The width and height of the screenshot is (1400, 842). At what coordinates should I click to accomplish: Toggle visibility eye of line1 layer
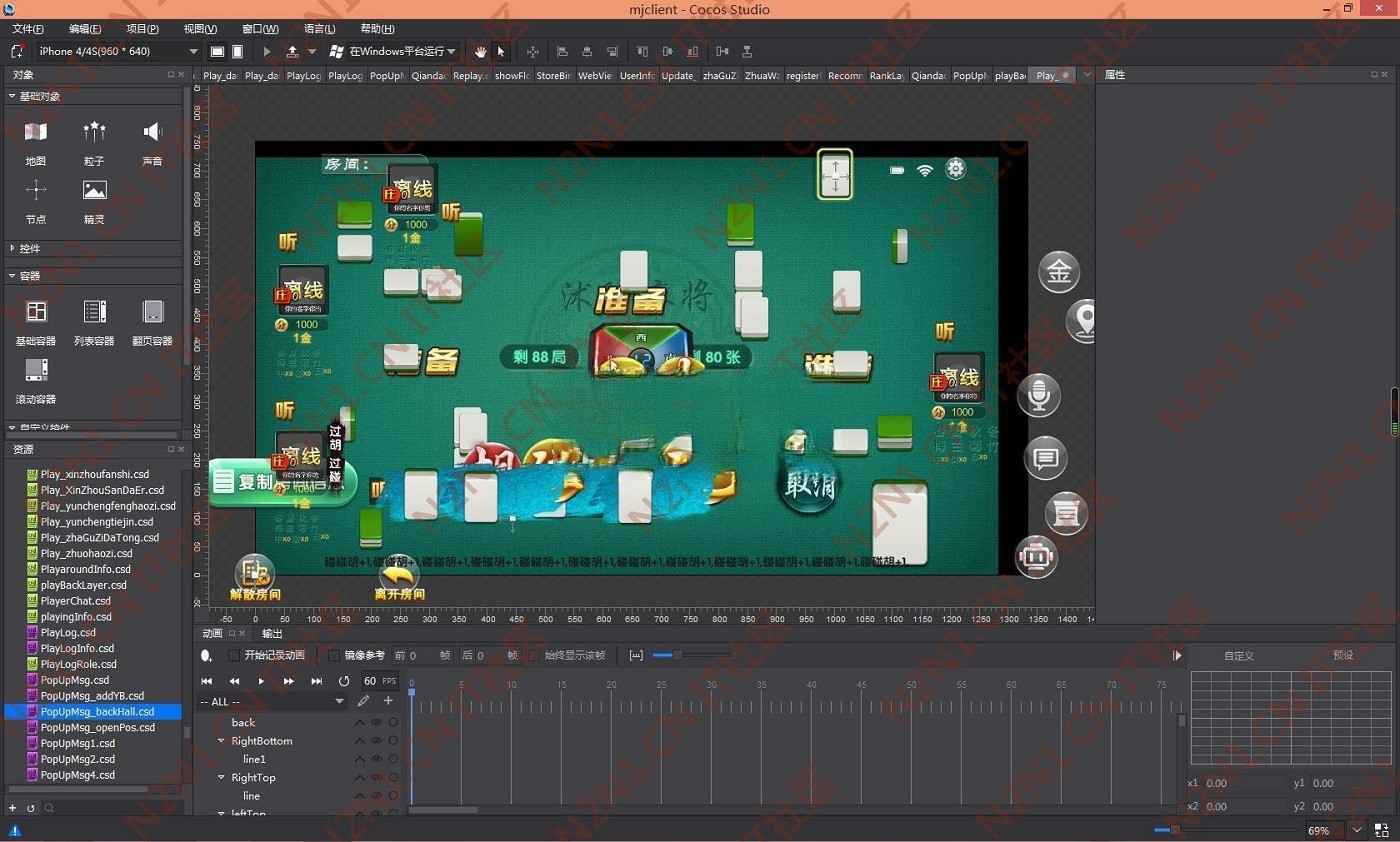pyautogui.click(x=377, y=759)
